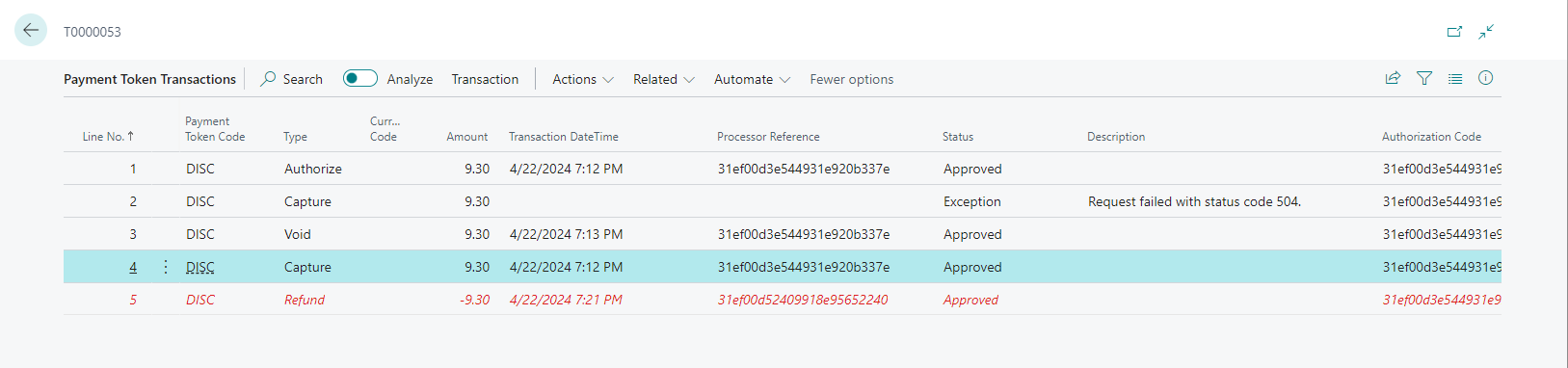Expand the Automate menu
1568x368 pixels.
752,79
